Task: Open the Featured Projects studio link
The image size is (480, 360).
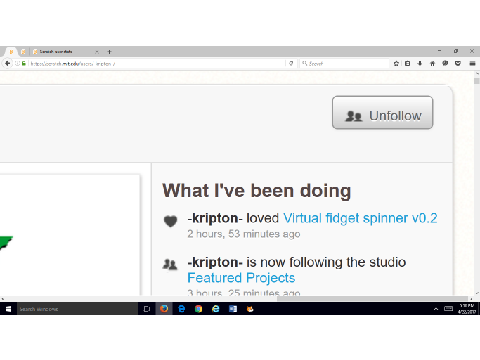Action: [241, 278]
